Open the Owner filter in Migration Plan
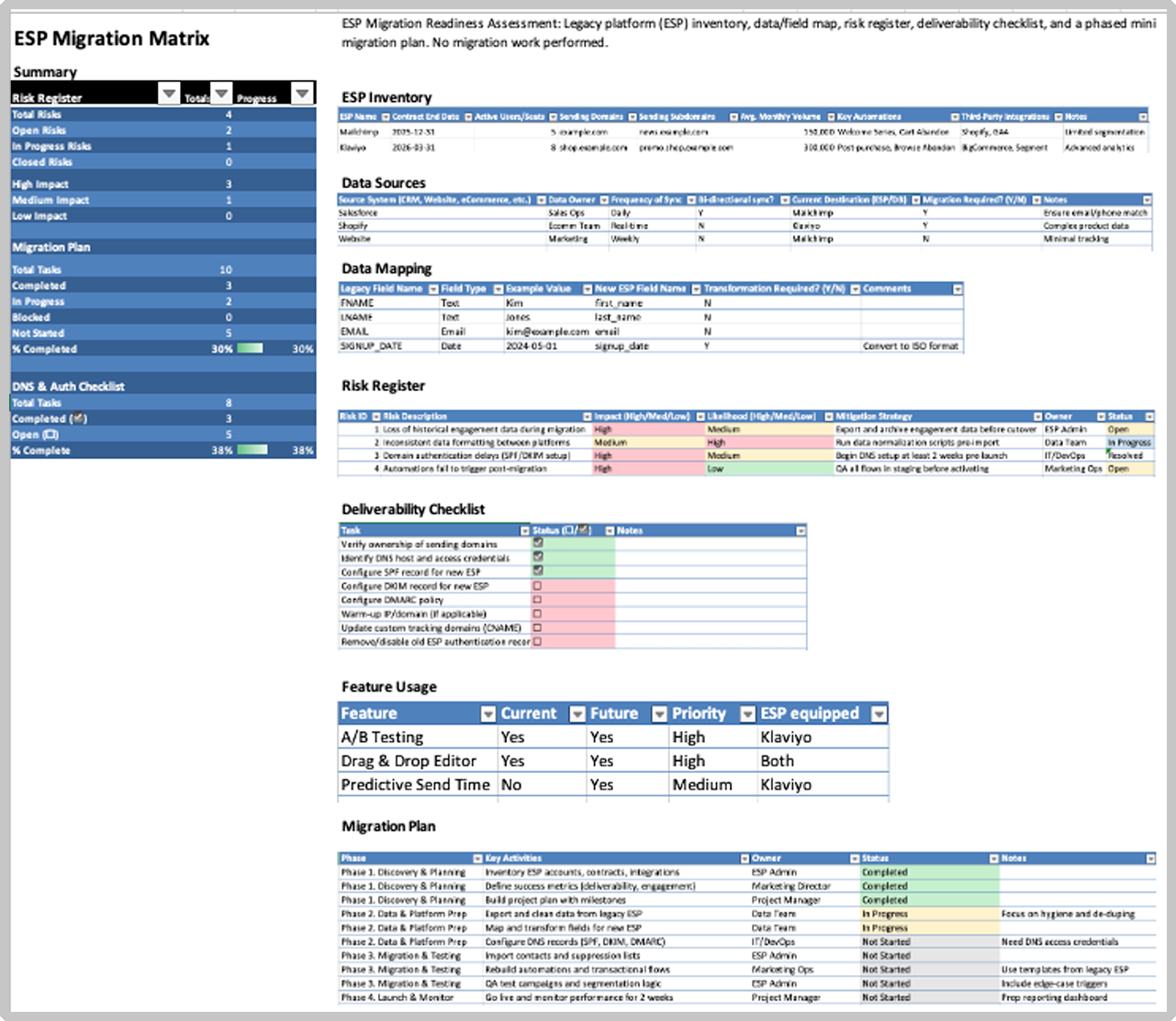The image size is (1176, 1021). 854,858
